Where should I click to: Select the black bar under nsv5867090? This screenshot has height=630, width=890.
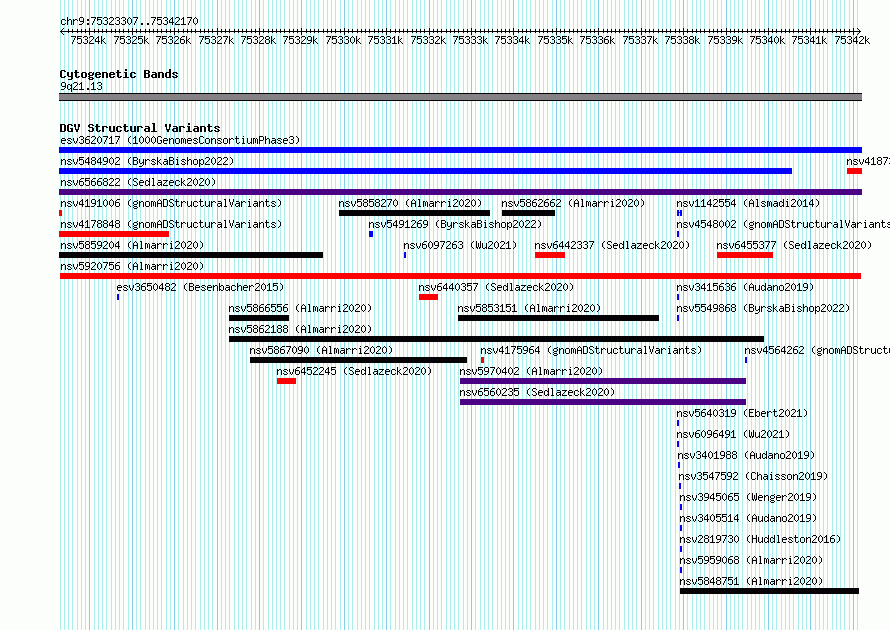[x=359, y=360]
